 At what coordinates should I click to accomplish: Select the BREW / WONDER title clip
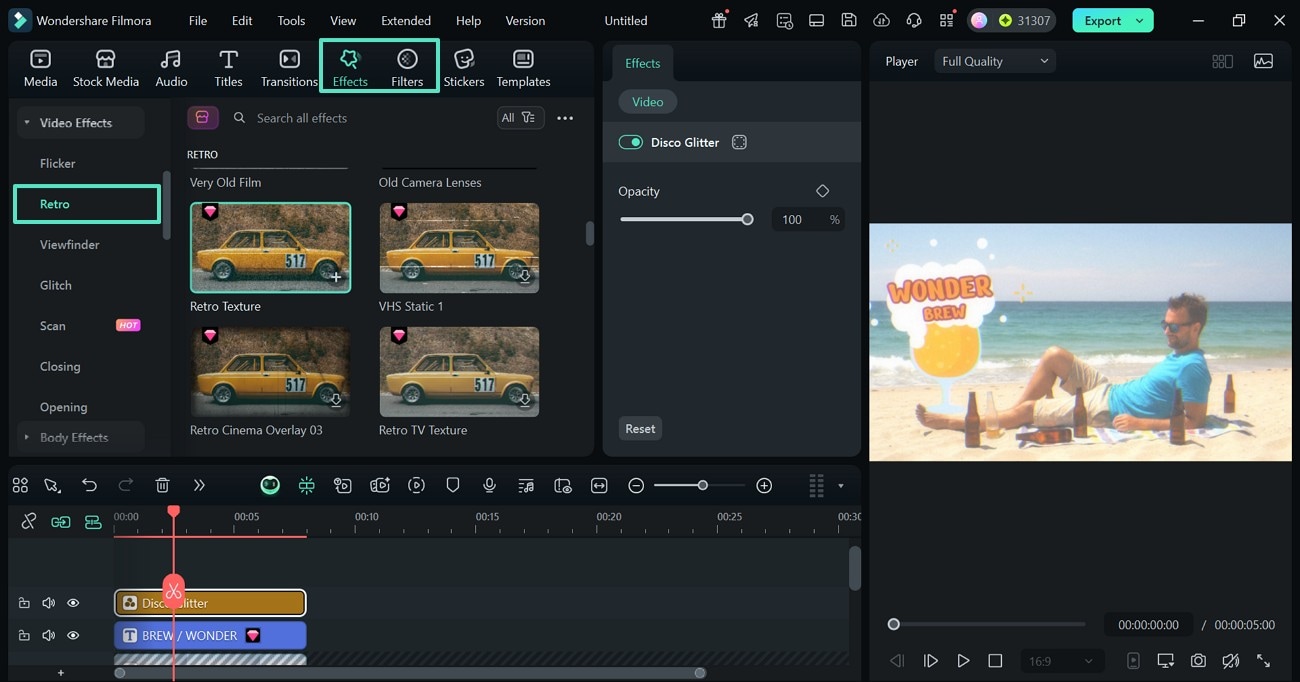click(210, 635)
